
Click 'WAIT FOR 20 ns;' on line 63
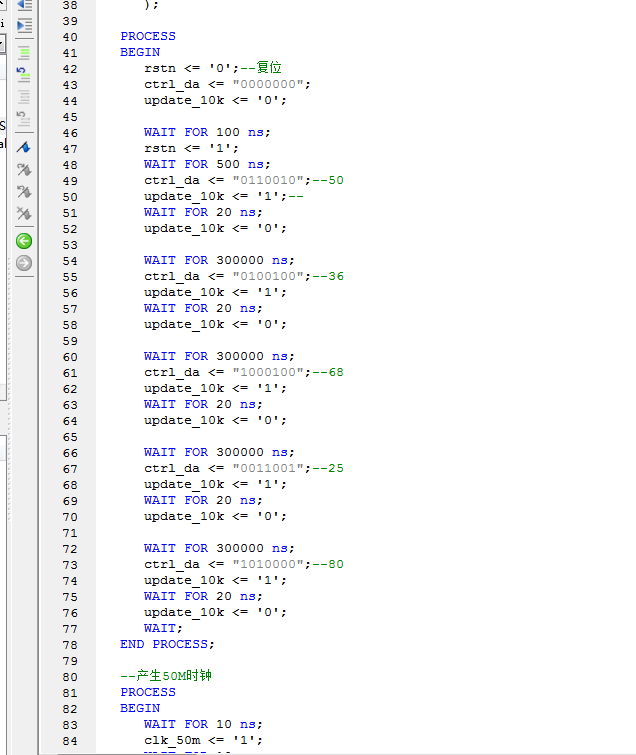pyautogui.click(x=203, y=404)
